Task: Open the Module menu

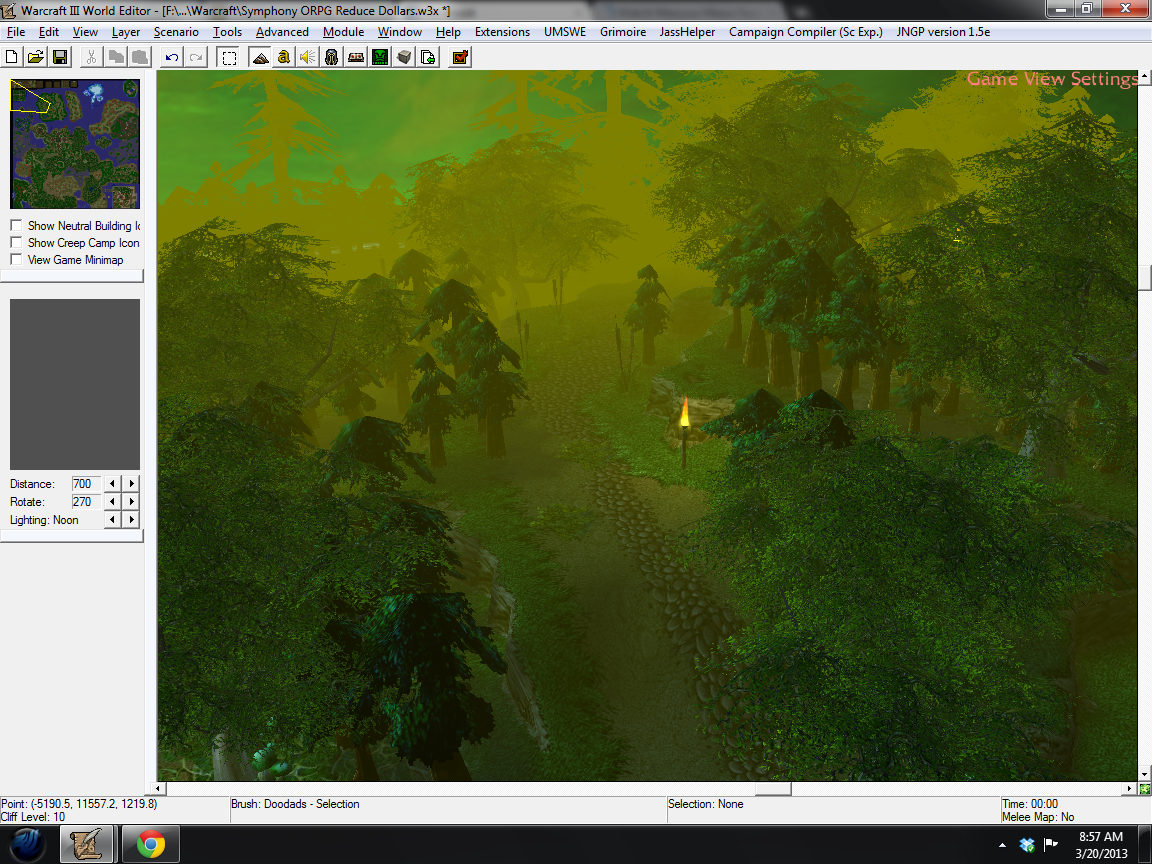Action: click(x=343, y=32)
